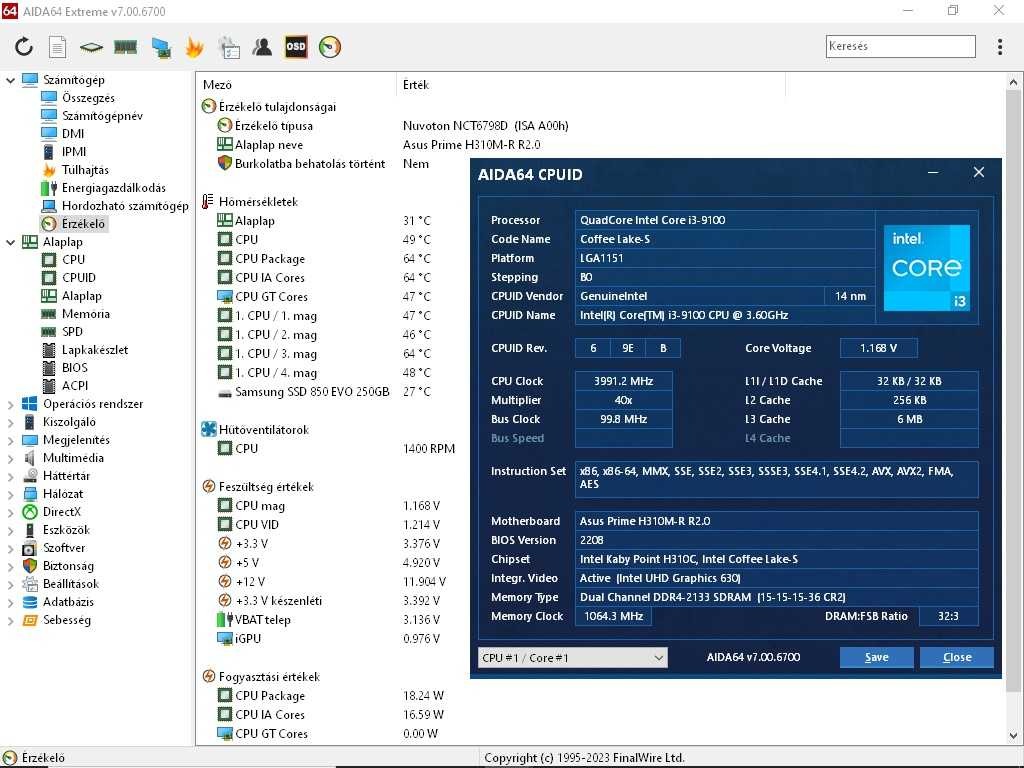Screen dimensions: 1024x768
Task: Expand the Operációs rendszer node
Action: [x=10, y=404]
